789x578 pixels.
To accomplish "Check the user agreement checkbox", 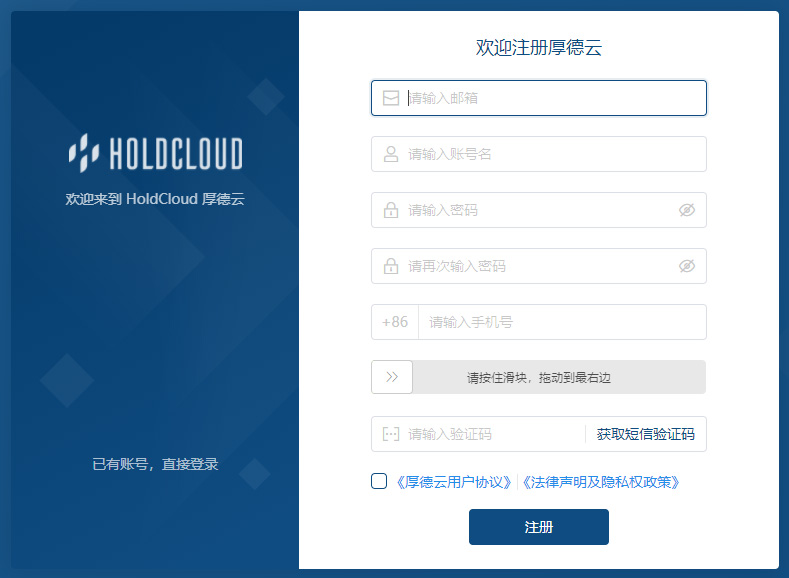I will point(379,481).
